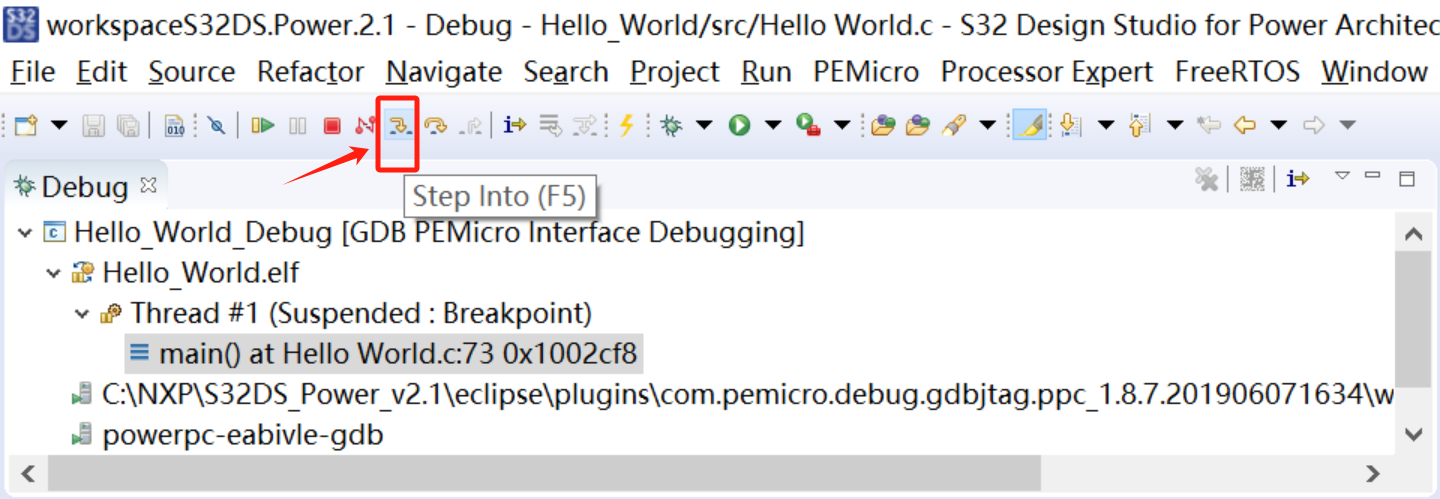Open the Run menu
Image resolution: width=1440 pixels, height=499 pixels.
pyautogui.click(x=766, y=72)
